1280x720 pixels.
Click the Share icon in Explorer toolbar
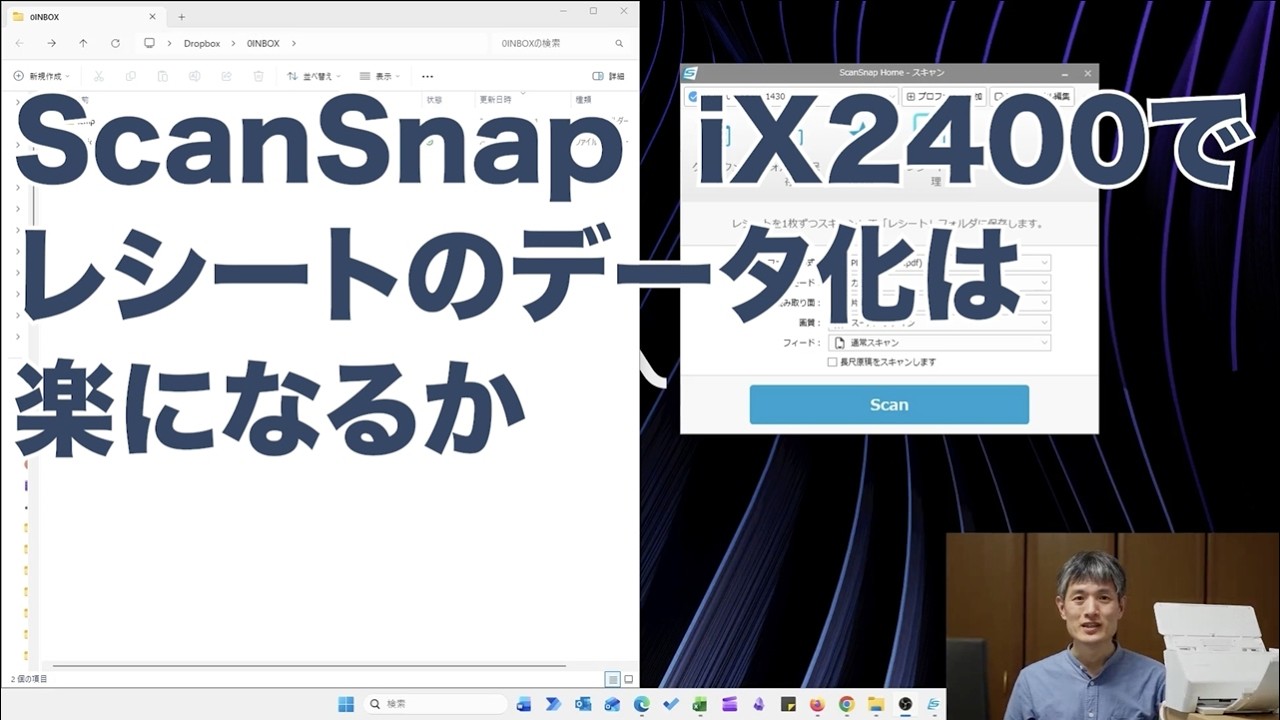tap(226, 76)
